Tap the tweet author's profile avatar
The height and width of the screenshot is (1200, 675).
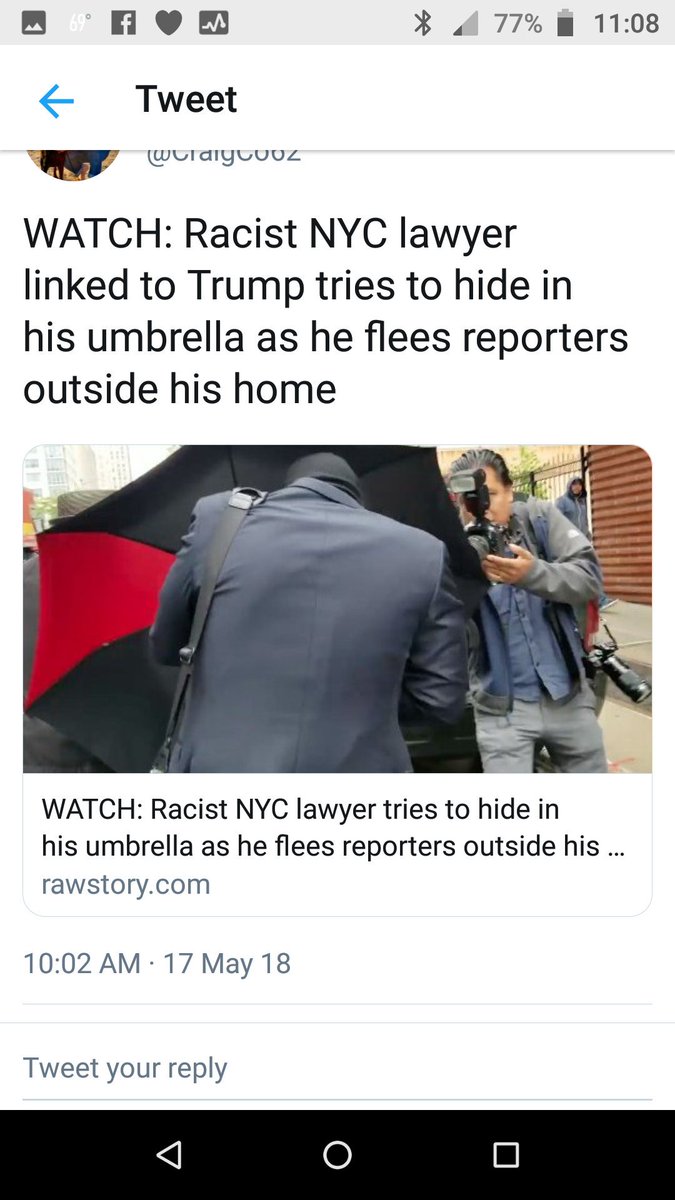tap(73, 160)
